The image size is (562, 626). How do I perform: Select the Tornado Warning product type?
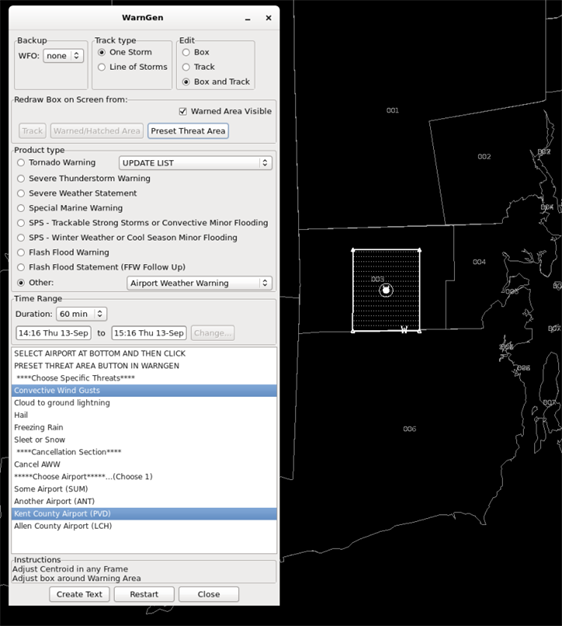coord(21,162)
